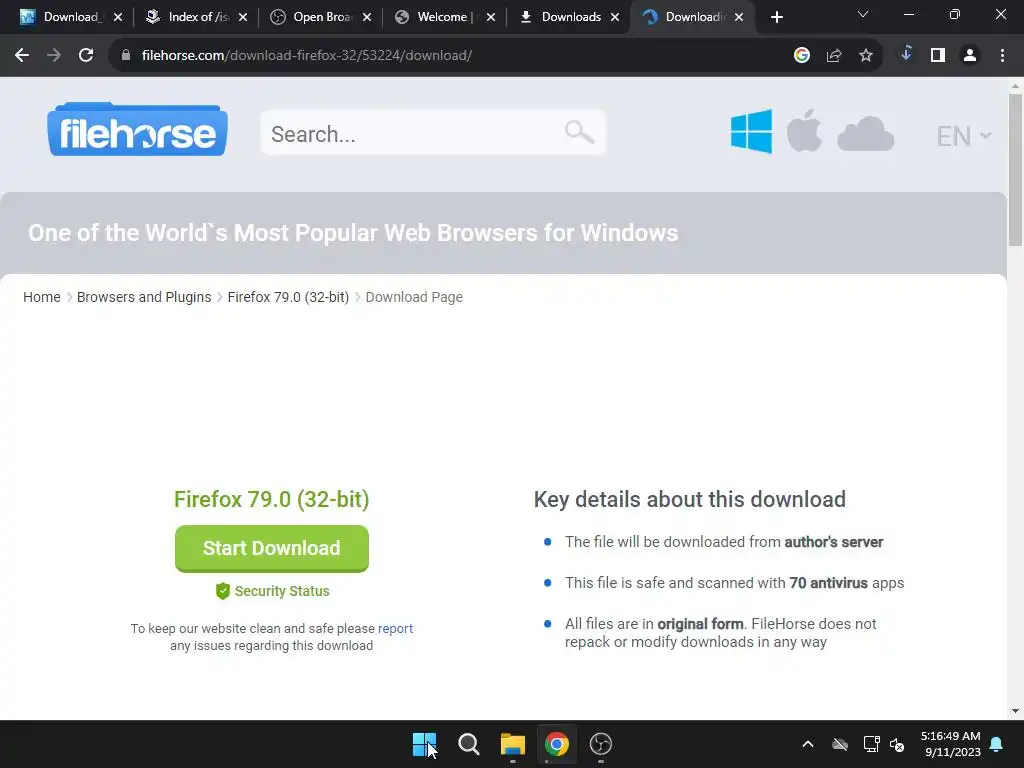This screenshot has width=1024, height=768.
Task: Open the notification bell
Action: 997,744
